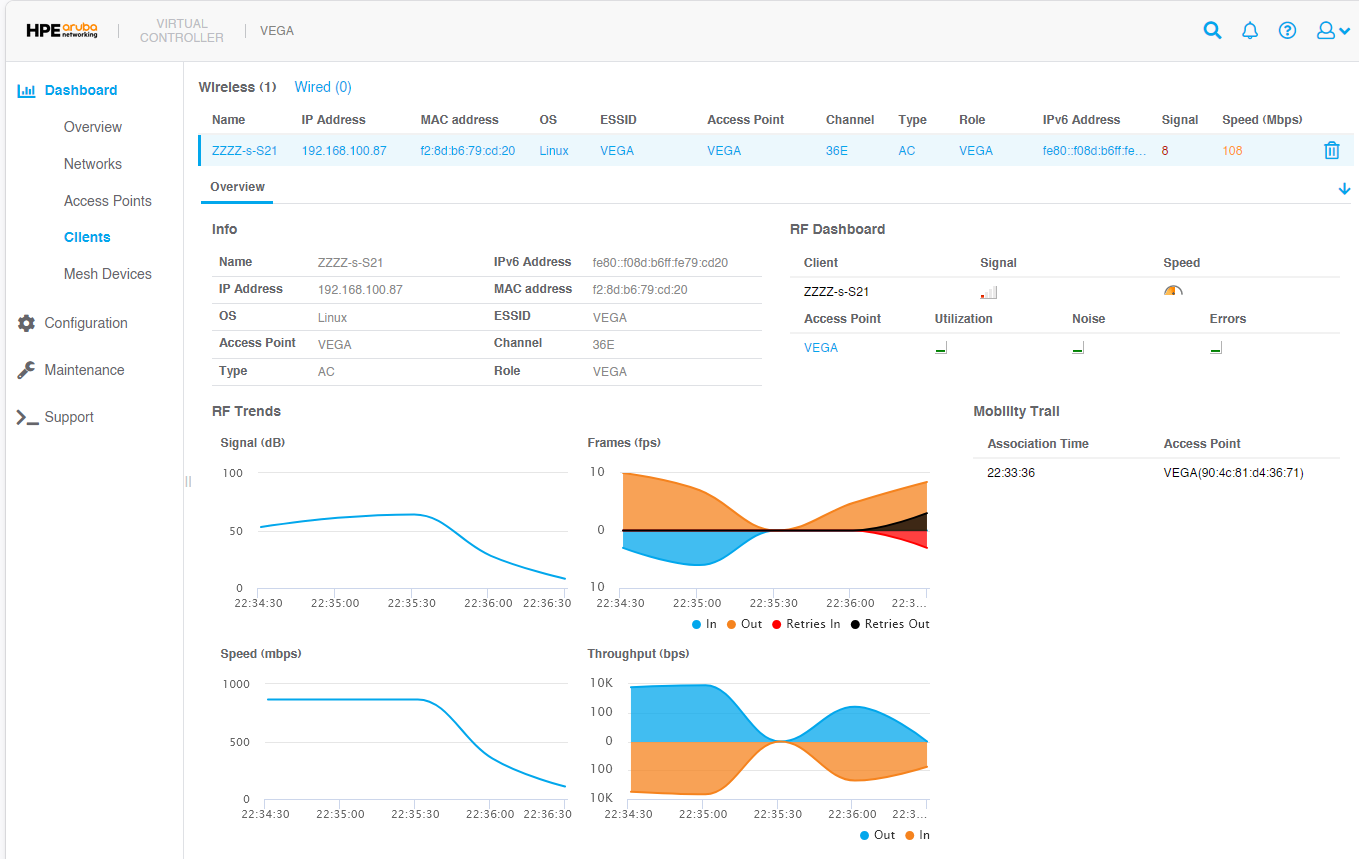Screen dimensions: 1359x859
Task: Expand the Configuration menu section
Action: (86, 323)
